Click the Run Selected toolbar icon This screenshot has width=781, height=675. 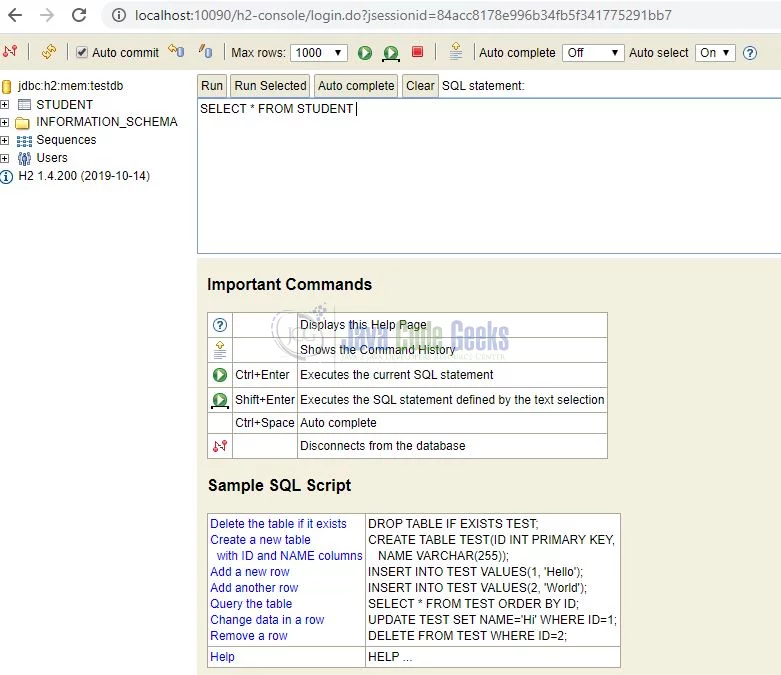(x=391, y=53)
